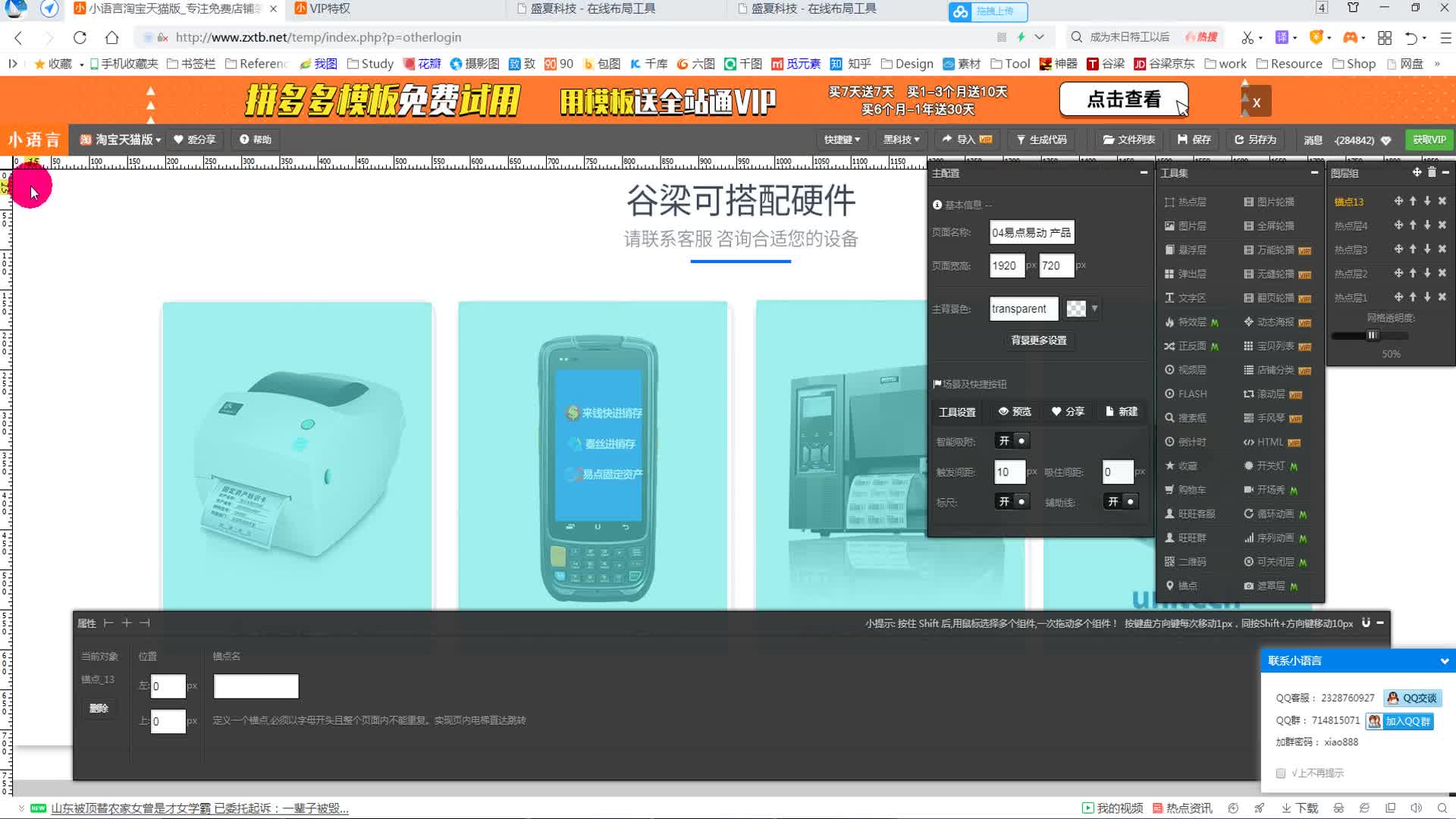Add a 特效层 effects layer
The height and width of the screenshot is (819, 1456).
click(1191, 322)
